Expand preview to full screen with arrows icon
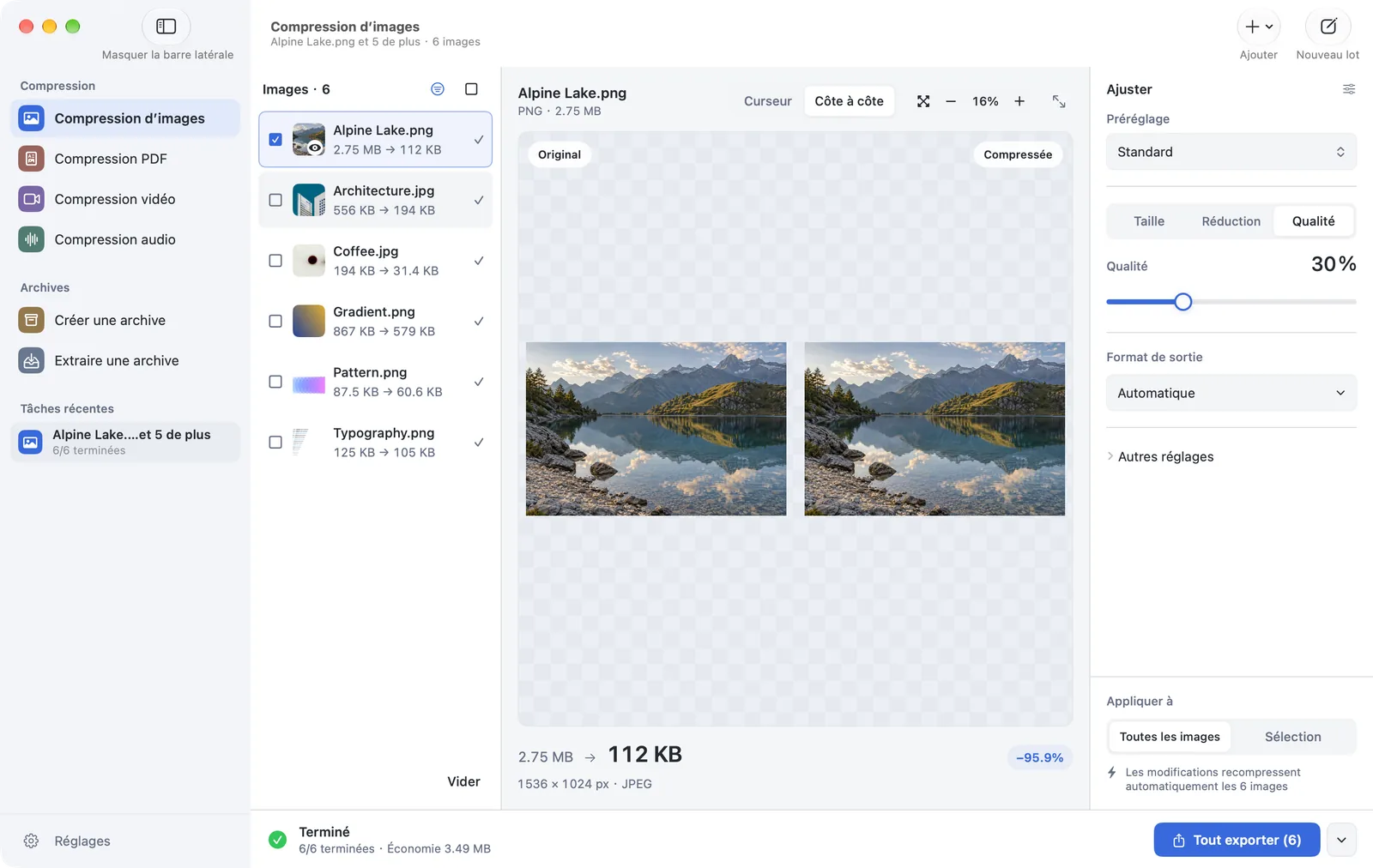Viewport: 1373px width, 868px height. (x=1059, y=101)
